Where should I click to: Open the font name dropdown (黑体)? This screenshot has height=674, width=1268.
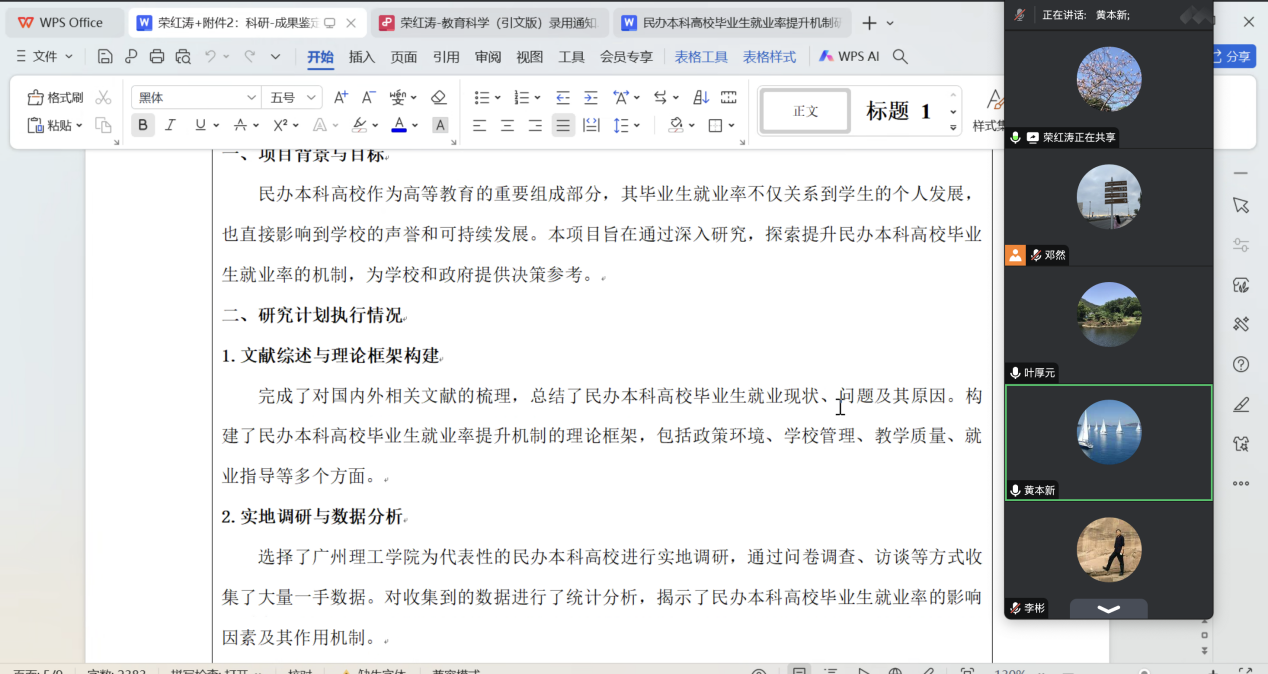click(x=196, y=97)
